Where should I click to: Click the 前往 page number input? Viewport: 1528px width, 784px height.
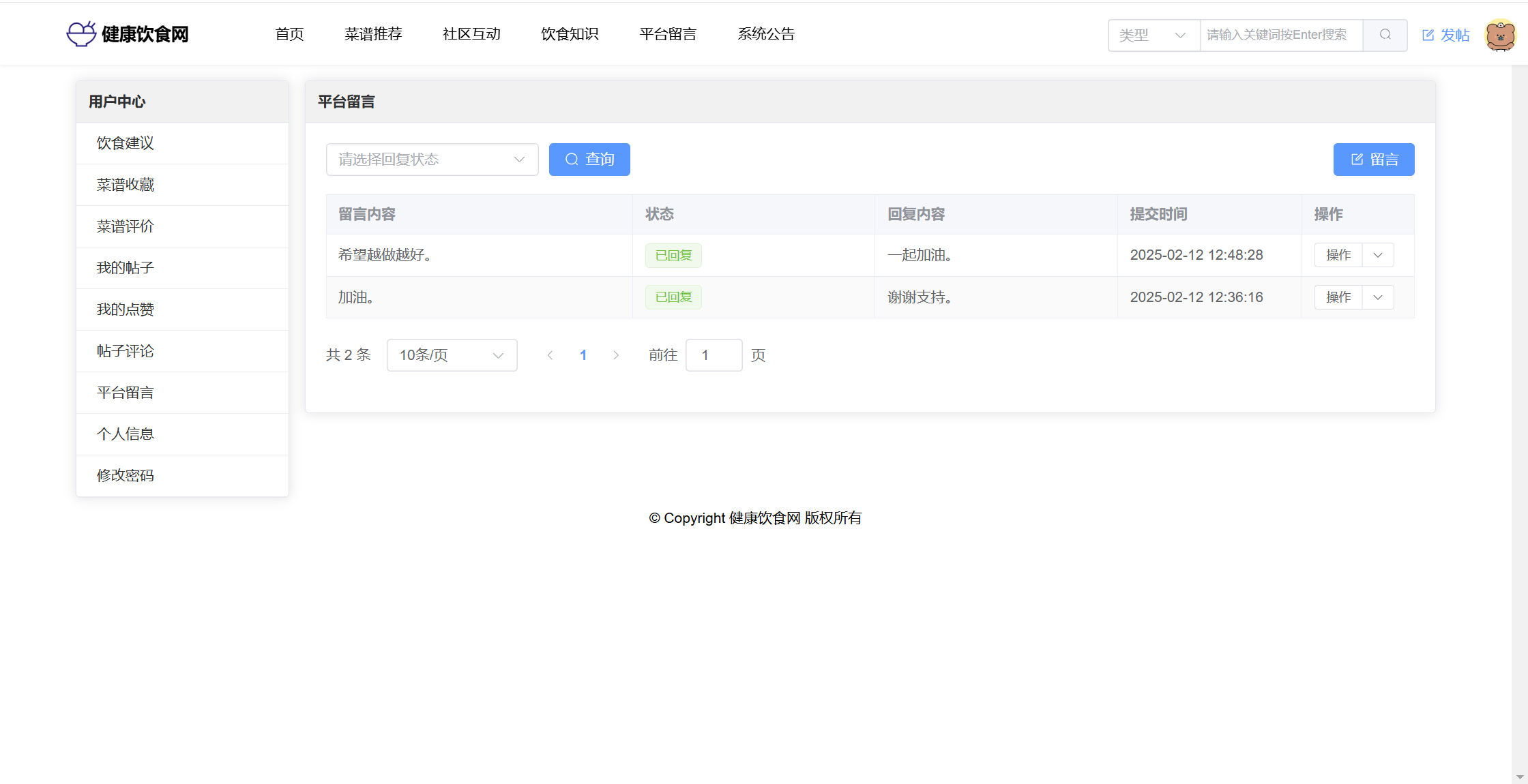[714, 355]
